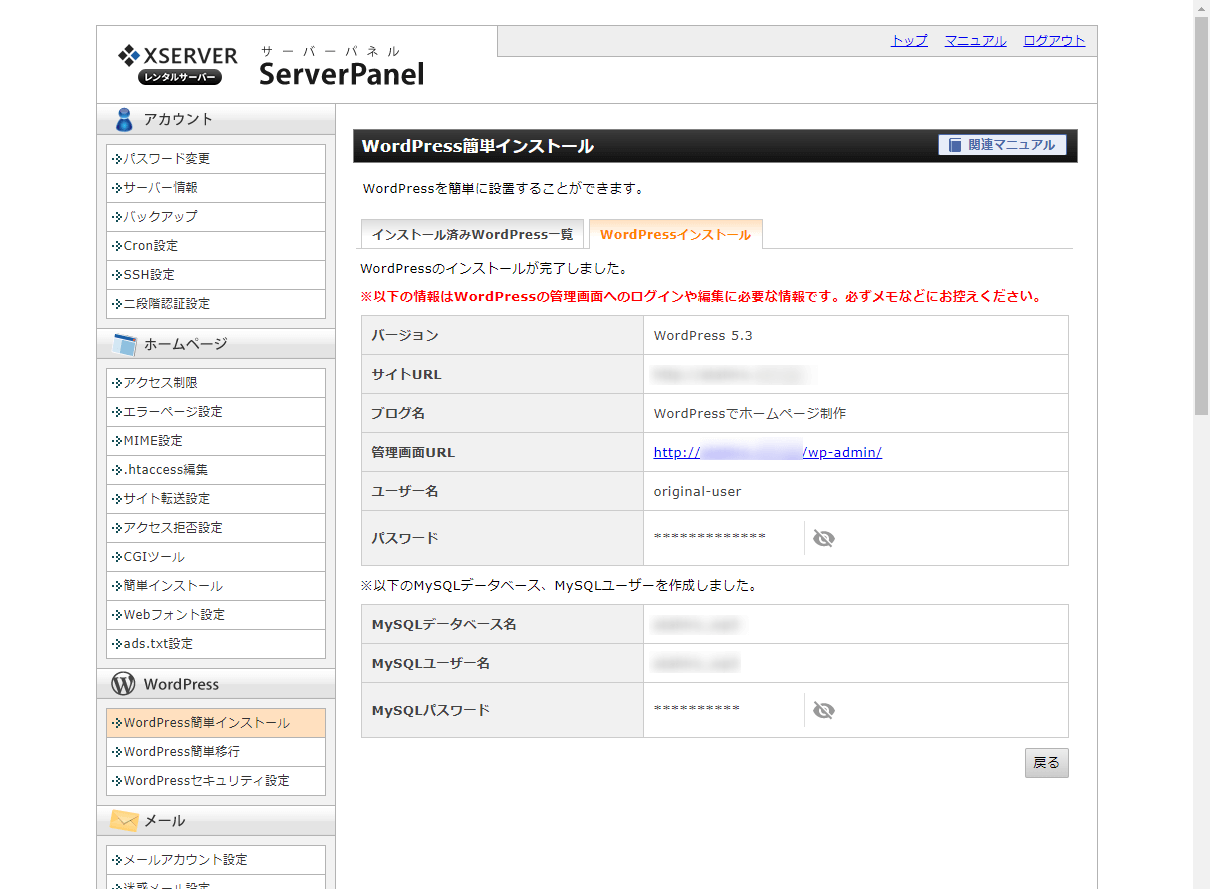The width and height of the screenshot is (1210, 889).
Task: Click the 'WordPressでホームページ制作' blog name
Action: 750,414
